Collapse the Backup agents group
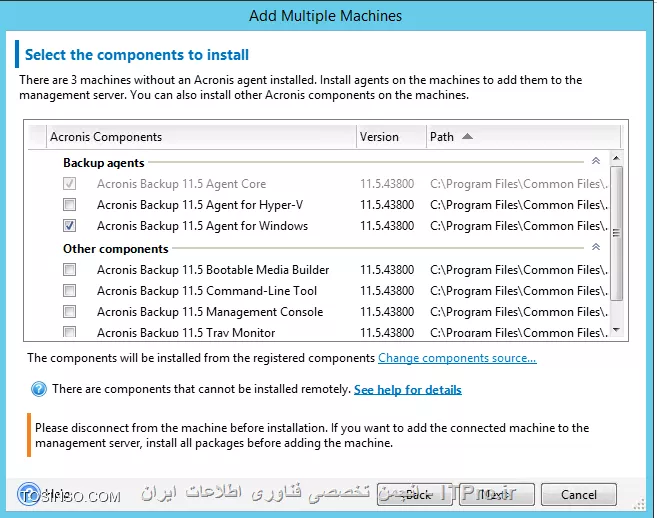657x518 pixels. tap(596, 161)
